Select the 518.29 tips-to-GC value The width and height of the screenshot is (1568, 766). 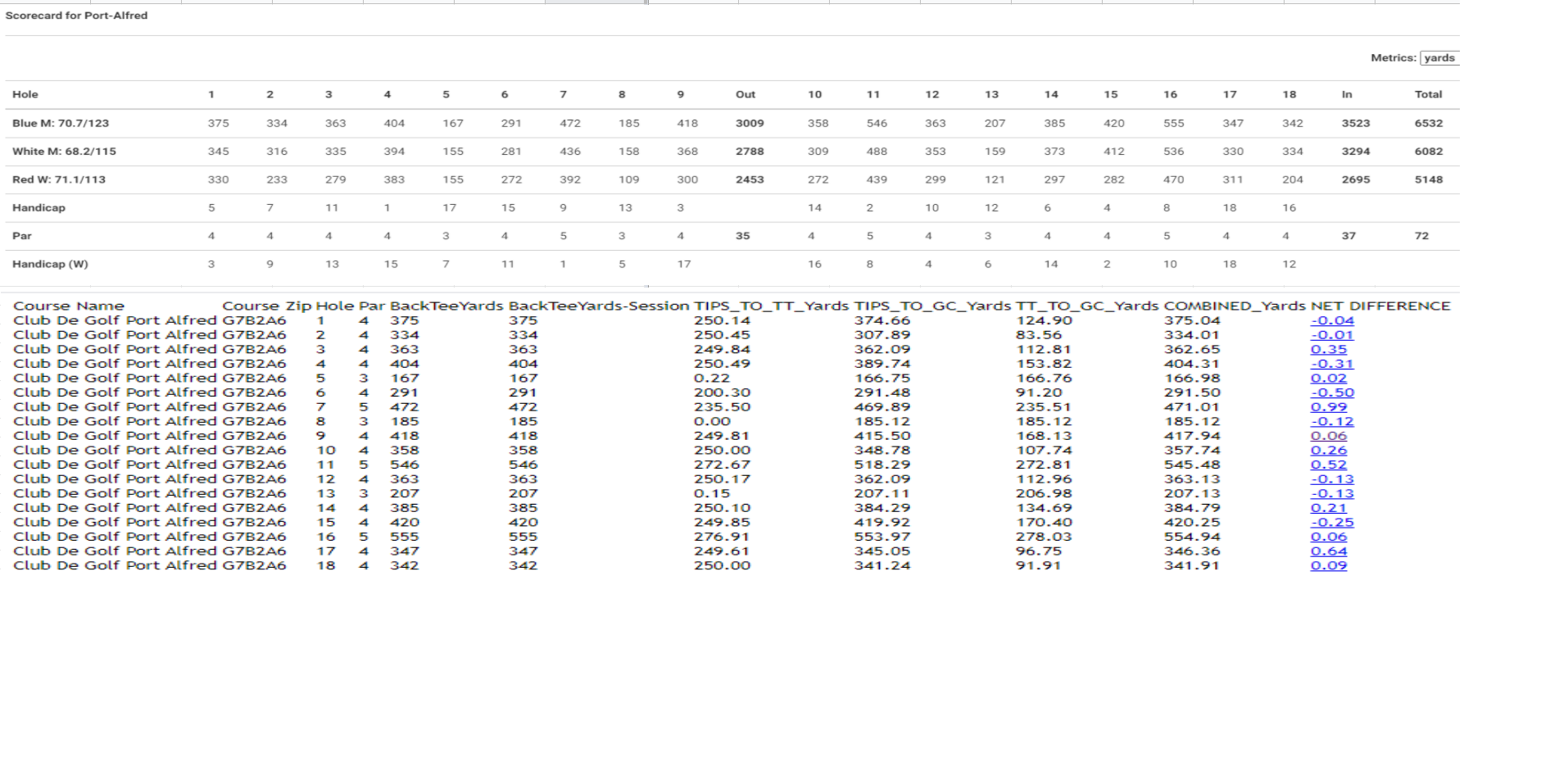[x=882, y=465]
